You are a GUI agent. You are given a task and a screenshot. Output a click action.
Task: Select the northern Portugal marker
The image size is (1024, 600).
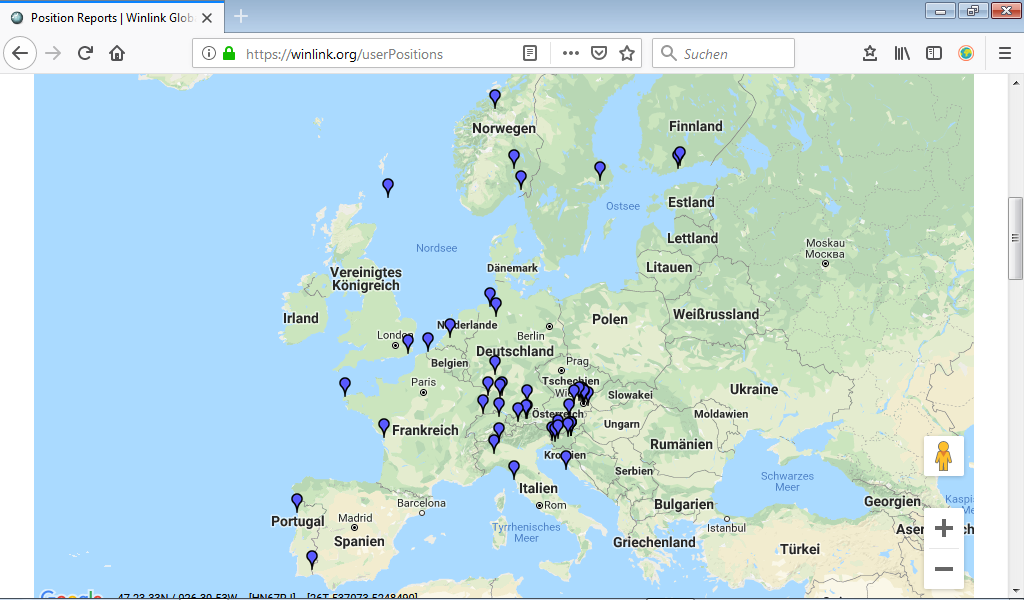click(x=297, y=502)
